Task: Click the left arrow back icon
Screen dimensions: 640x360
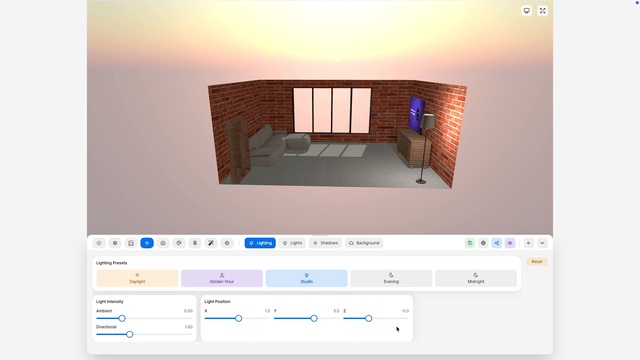Action: (x=529, y=243)
